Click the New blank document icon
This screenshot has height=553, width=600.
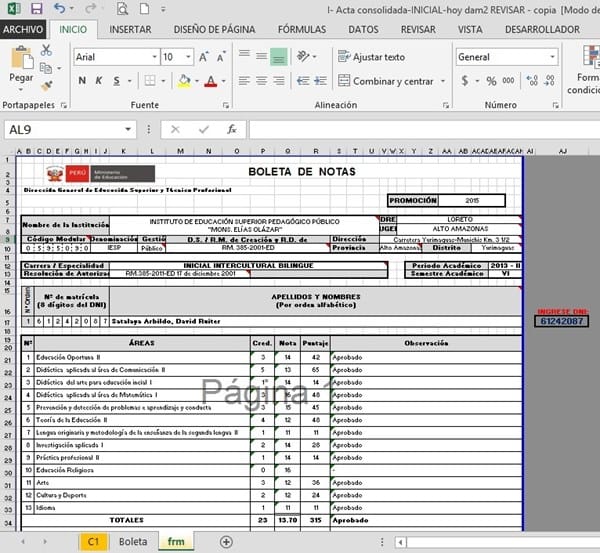(x=144, y=8)
